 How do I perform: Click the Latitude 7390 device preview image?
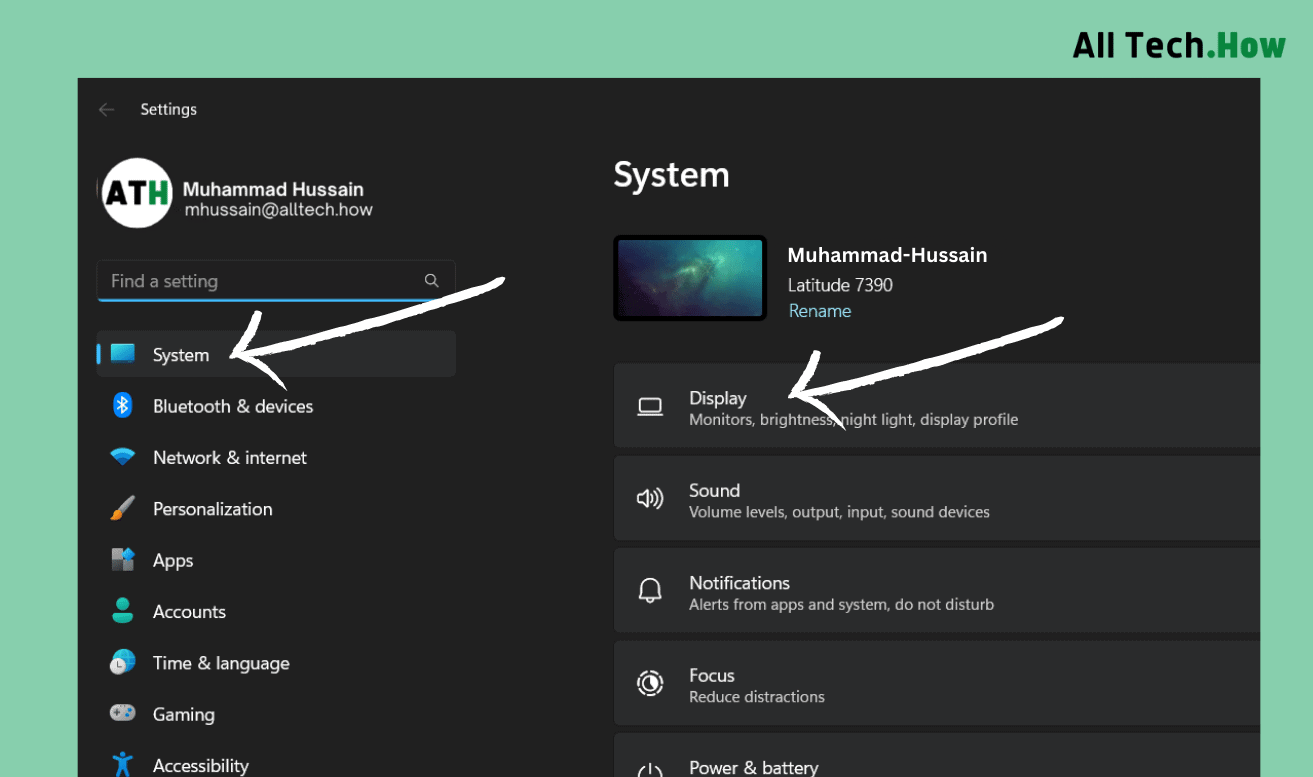pyautogui.click(x=689, y=277)
